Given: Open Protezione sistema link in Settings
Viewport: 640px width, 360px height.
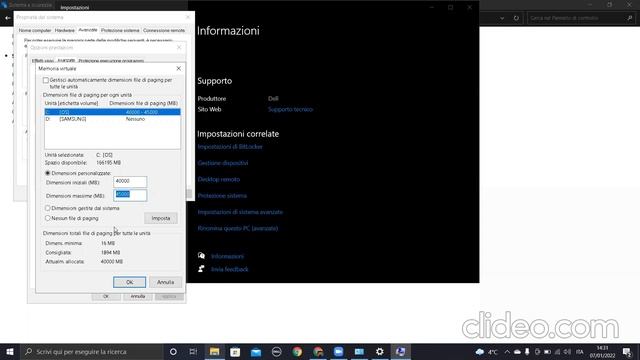Looking at the screenshot, I should click(x=222, y=196).
